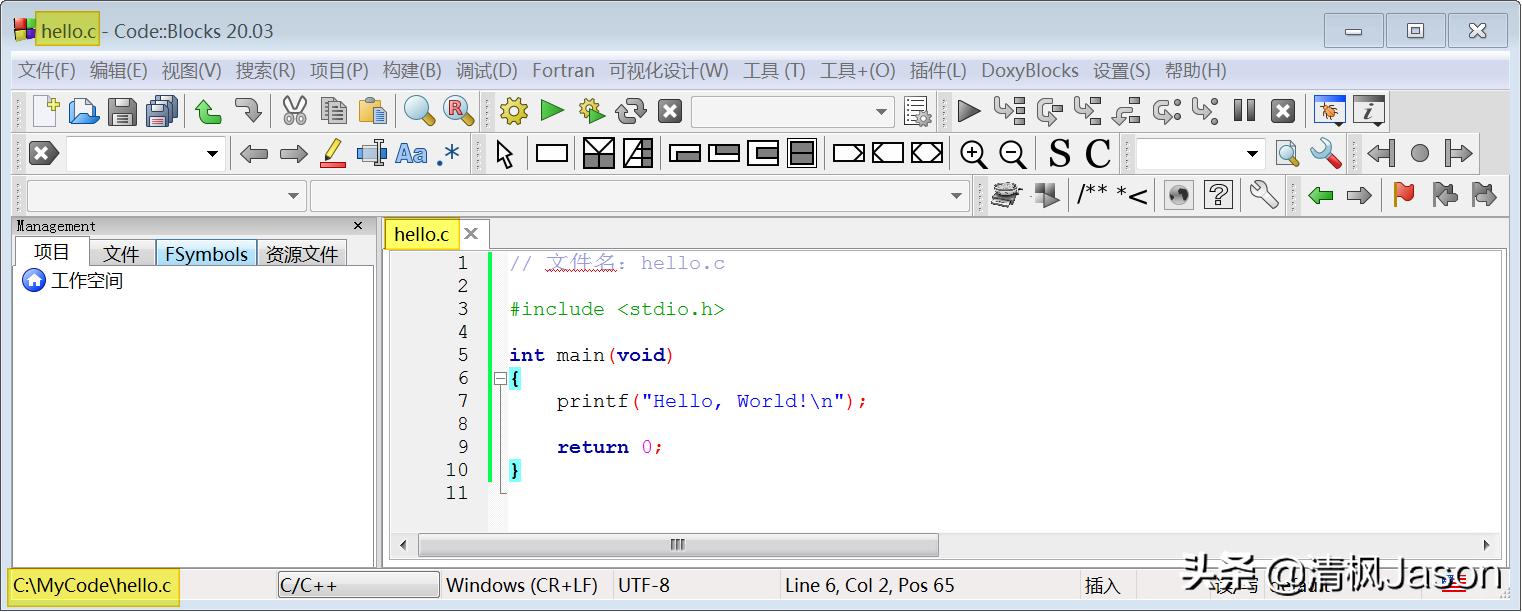Viewport: 1522px width, 612px height.
Task: Pause the debugger with the pause icon
Action: click(1245, 111)
